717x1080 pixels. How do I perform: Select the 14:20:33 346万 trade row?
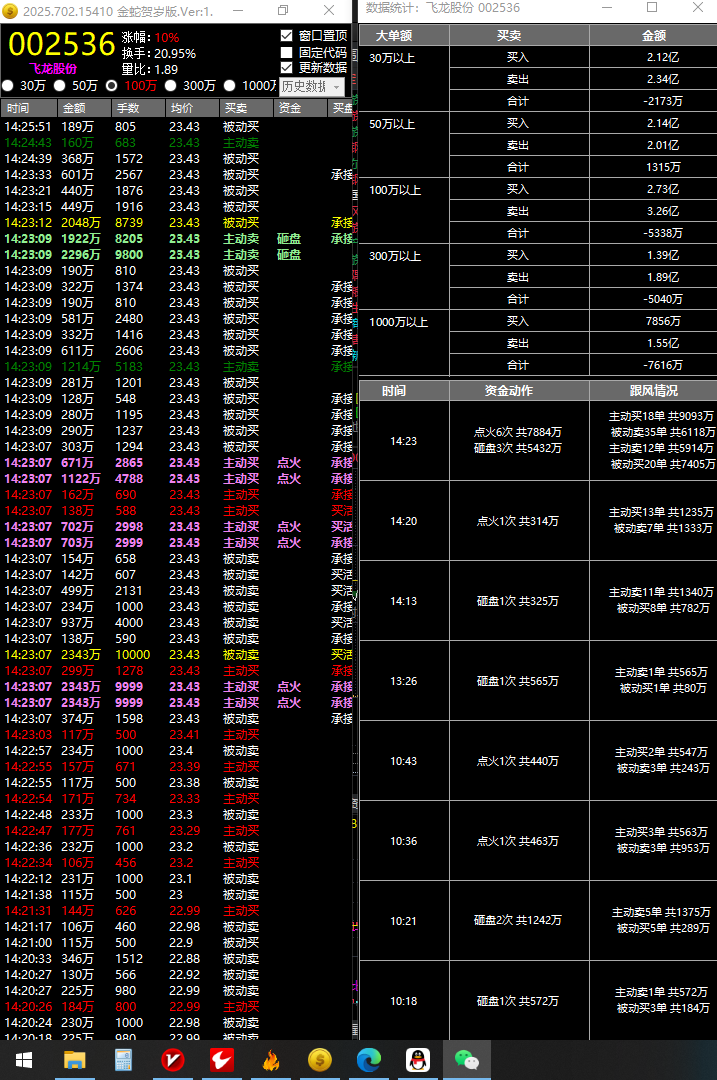pos(176,958)
